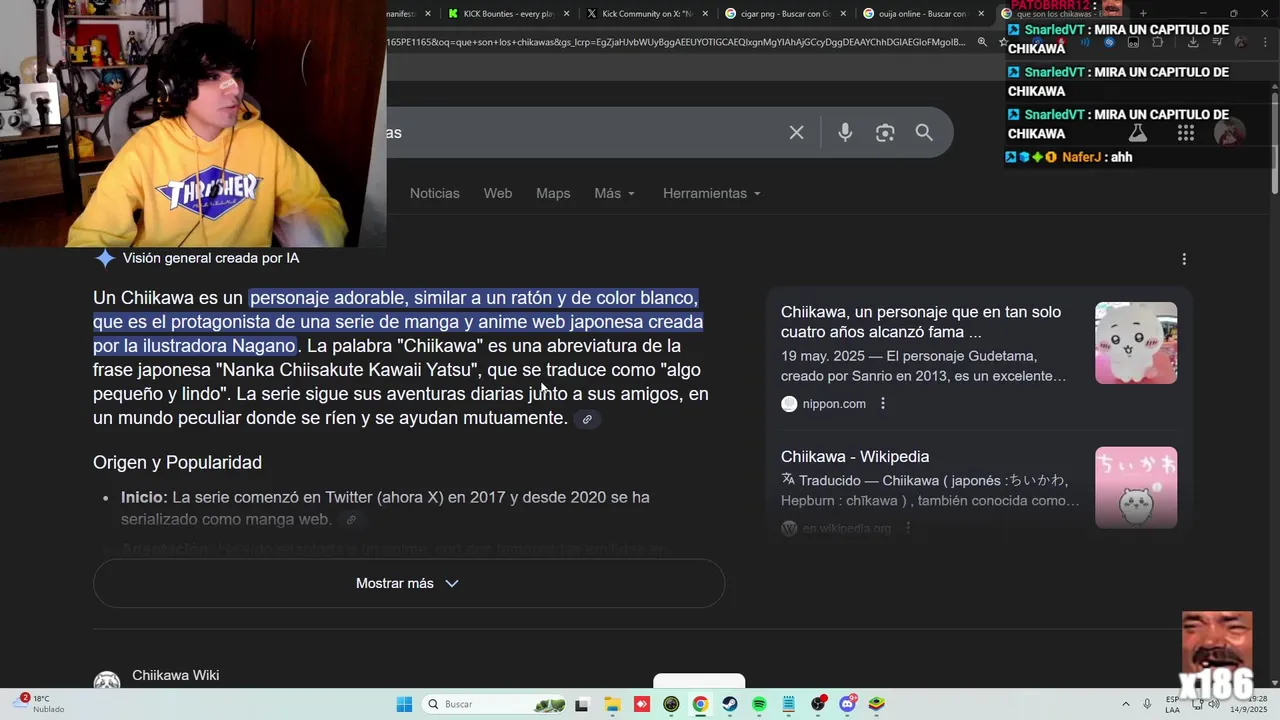
Task: Open Google Lens image search
Action: 885,133
